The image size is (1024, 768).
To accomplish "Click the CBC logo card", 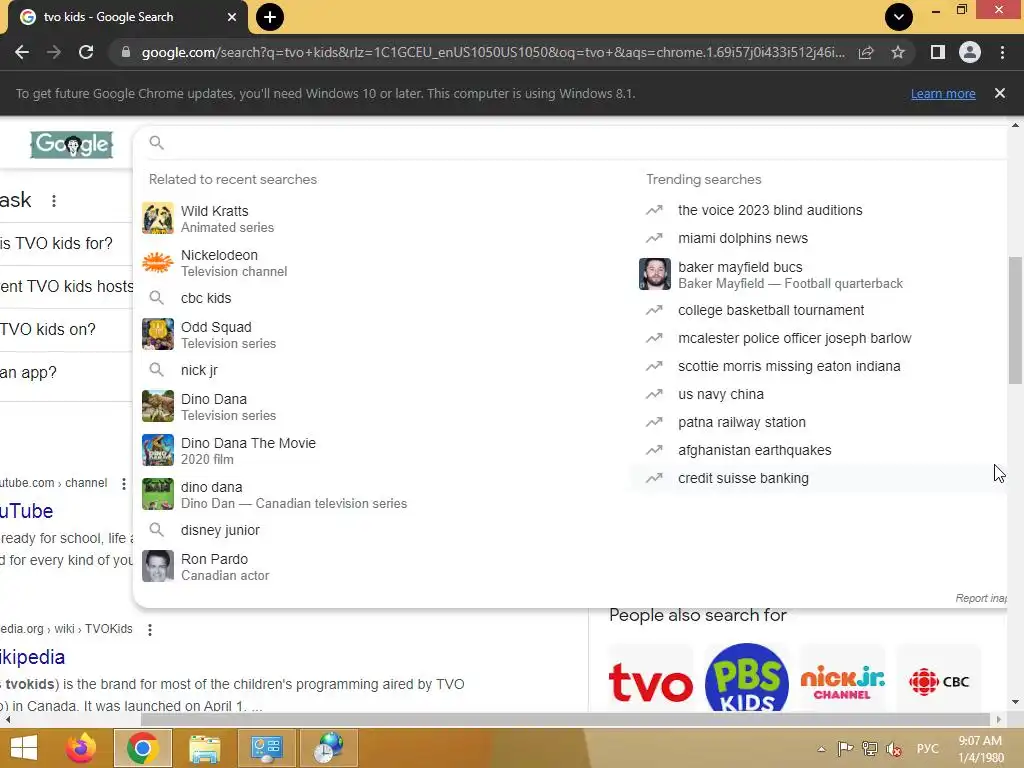I will click(938, 679).
